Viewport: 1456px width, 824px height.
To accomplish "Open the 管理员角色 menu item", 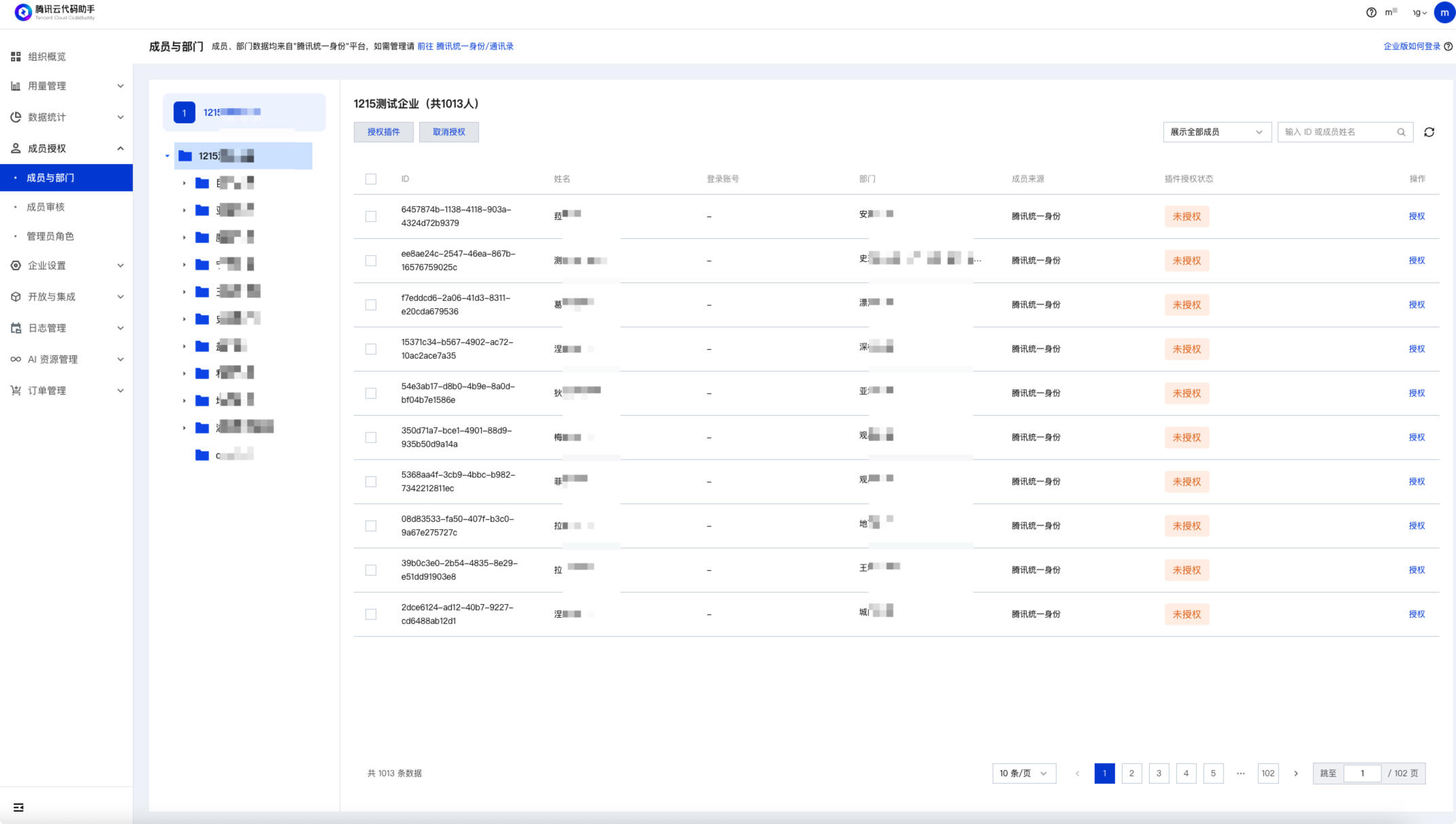I will pos(50,236).
